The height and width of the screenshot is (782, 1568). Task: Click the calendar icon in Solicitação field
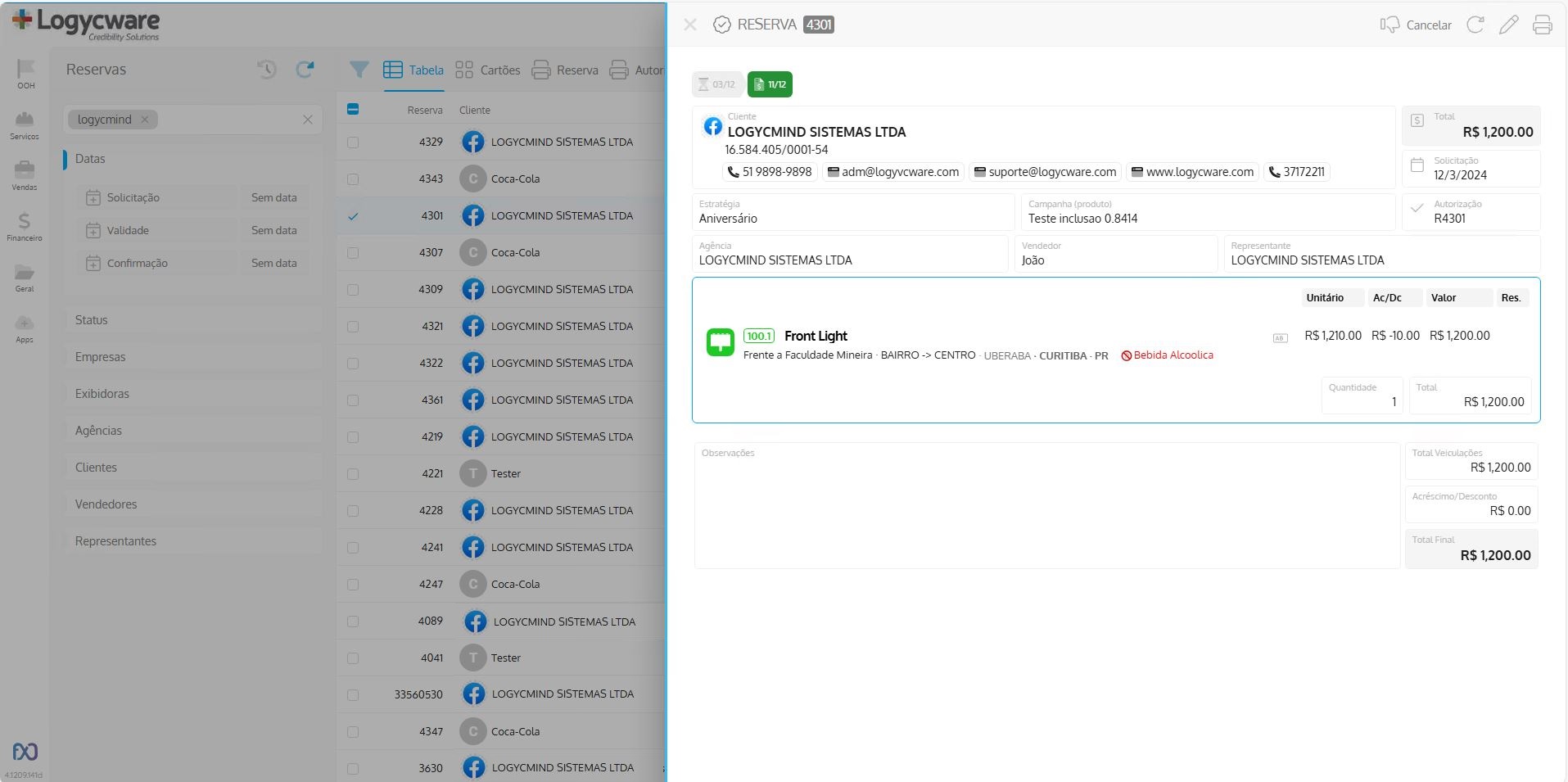(x=1417, y=165)
